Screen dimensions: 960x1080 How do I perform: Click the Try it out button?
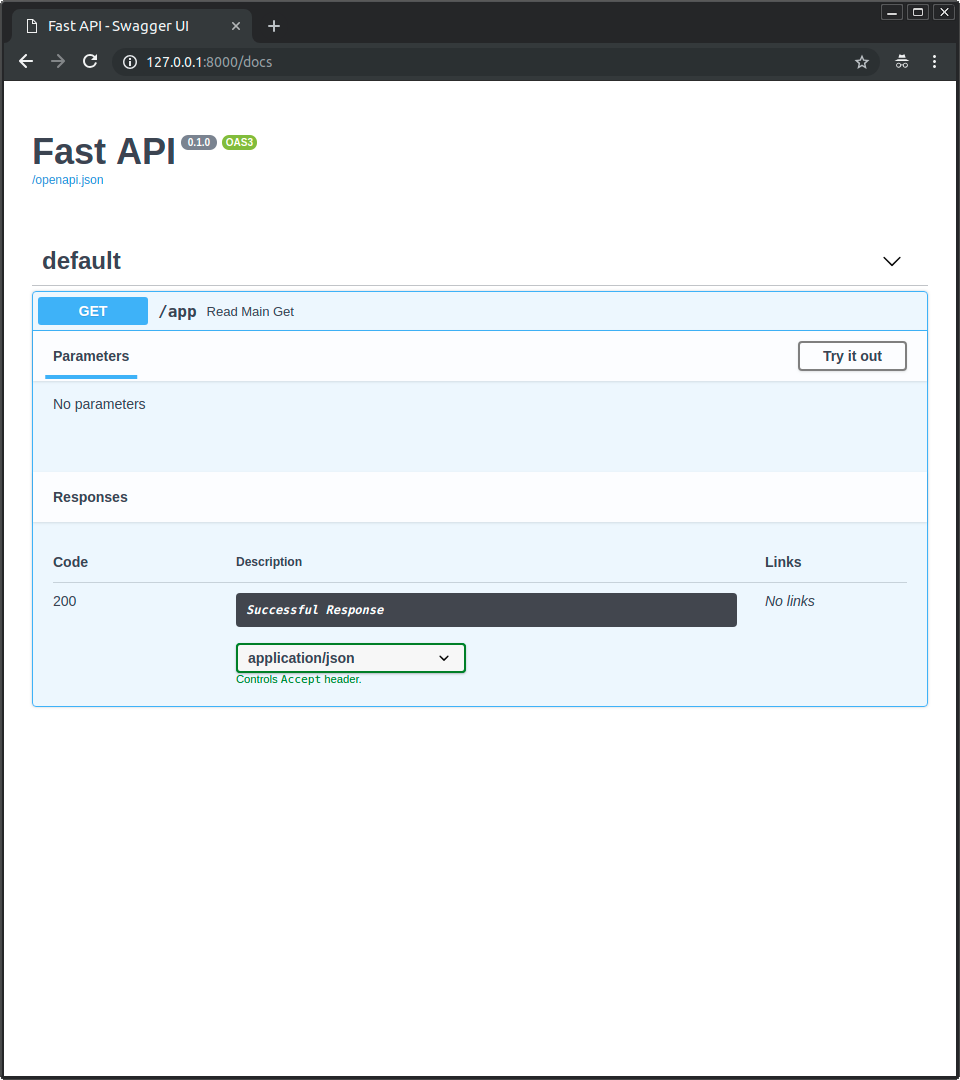click(852, 356)
